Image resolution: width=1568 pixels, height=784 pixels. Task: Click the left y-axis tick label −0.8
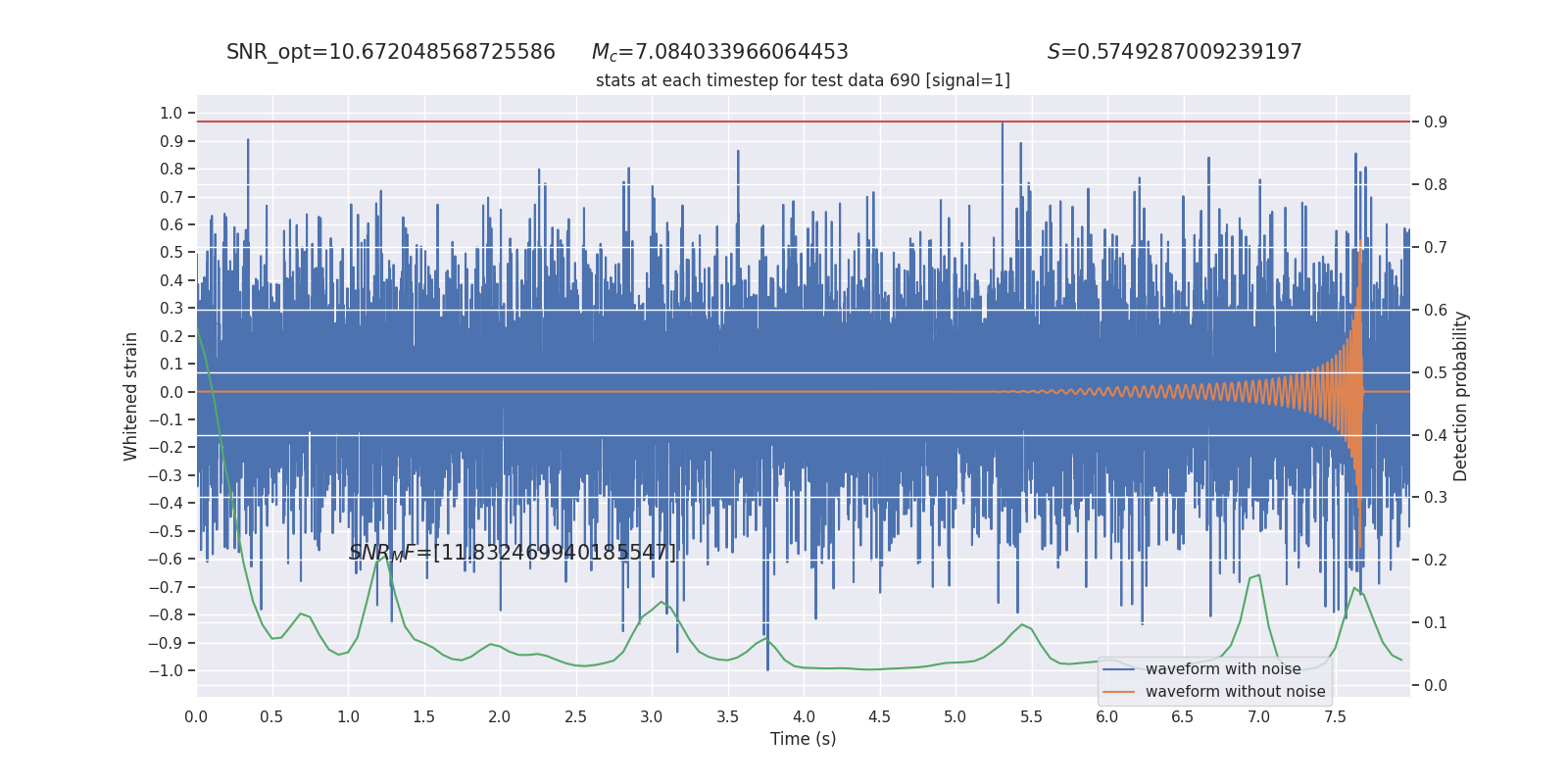pos(166,614)
